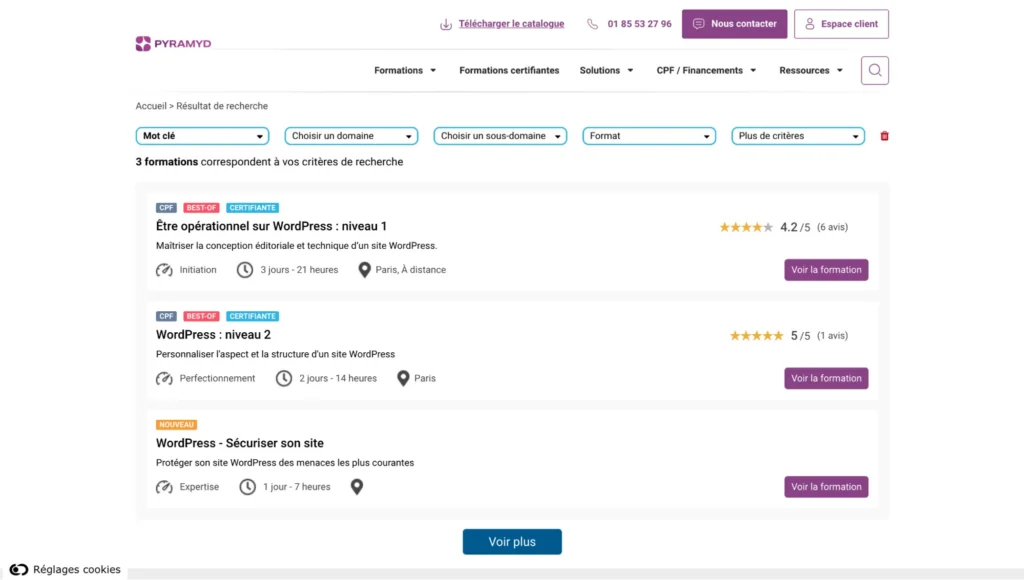The image size is (1024, 580).
Task: Click the (1 avis) reviews text
Action: click(833, 336)
